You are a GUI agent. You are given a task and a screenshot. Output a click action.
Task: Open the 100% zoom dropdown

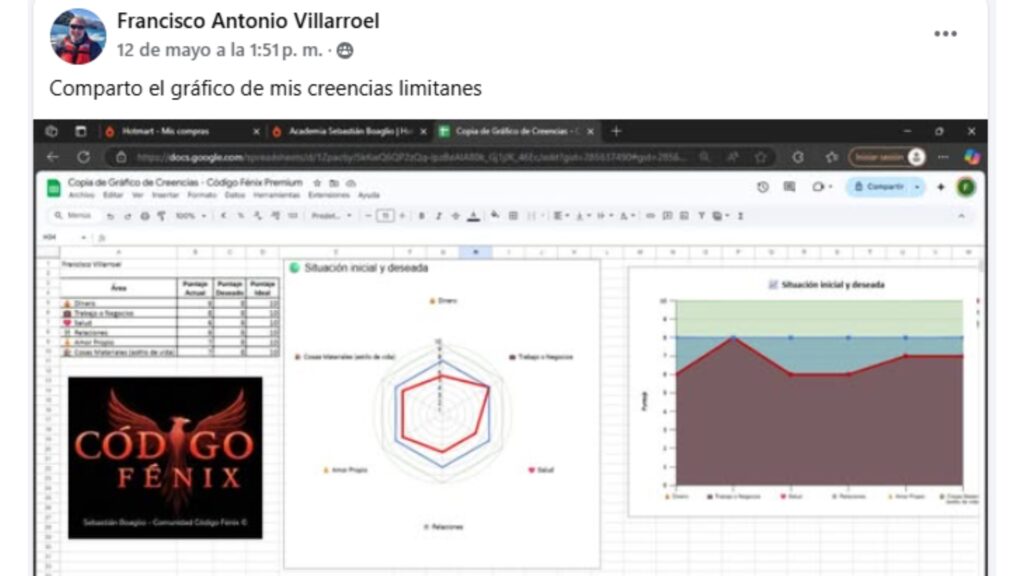pyautogui.click(x=191, y=216)
